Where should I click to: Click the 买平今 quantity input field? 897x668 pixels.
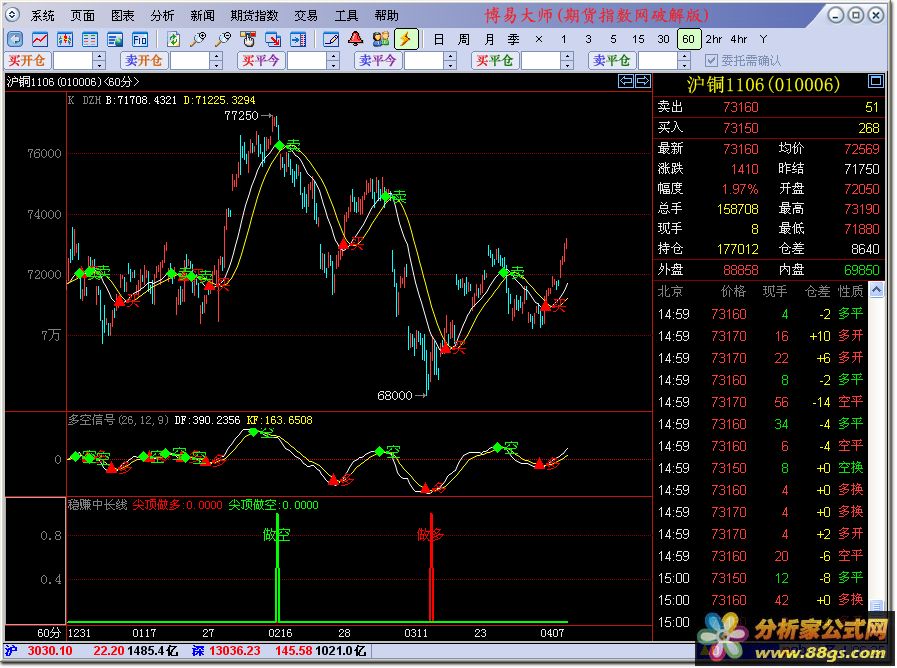click(307, 61)
